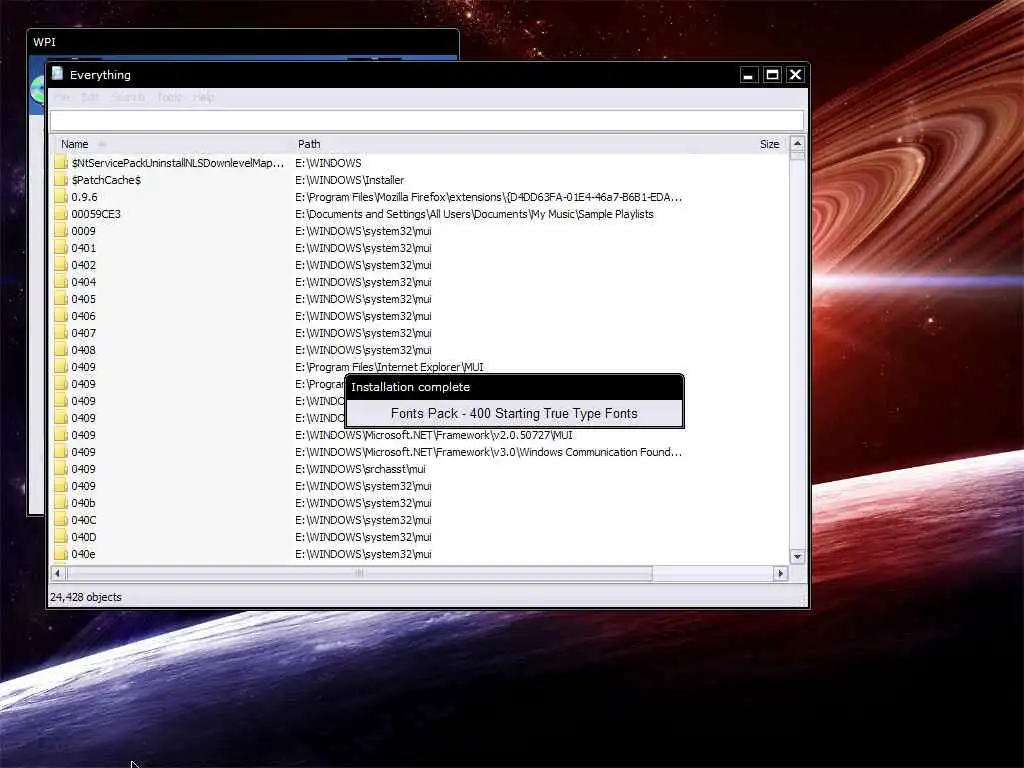Click the Mozilla Firefox extensions path
The image size is (1024, 768).
point(488,197)
